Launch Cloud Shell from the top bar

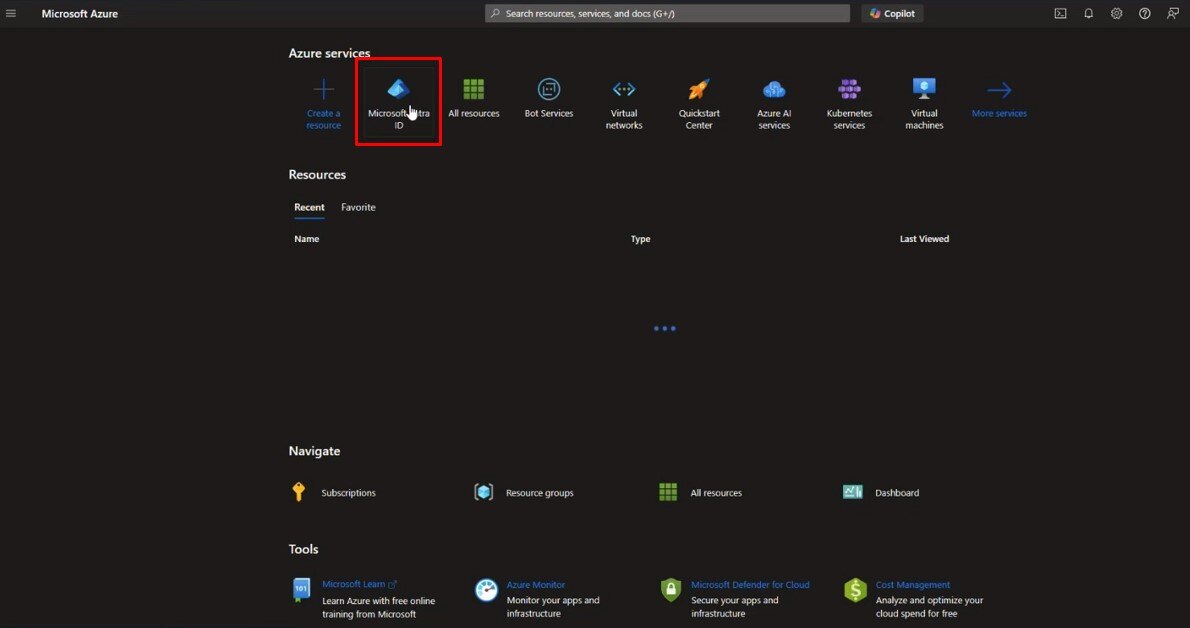[x=1060, y=14]
